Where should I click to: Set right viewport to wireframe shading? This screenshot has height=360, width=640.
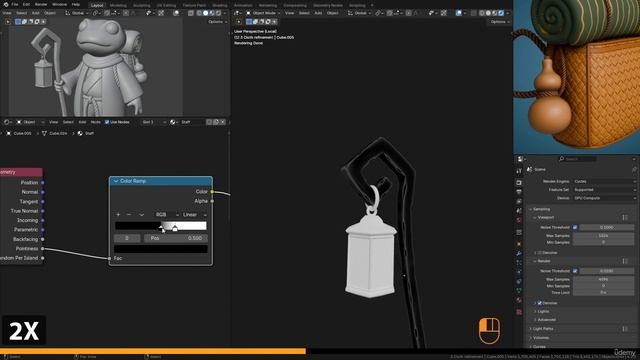pyautogui.click(x=482, y=13)
